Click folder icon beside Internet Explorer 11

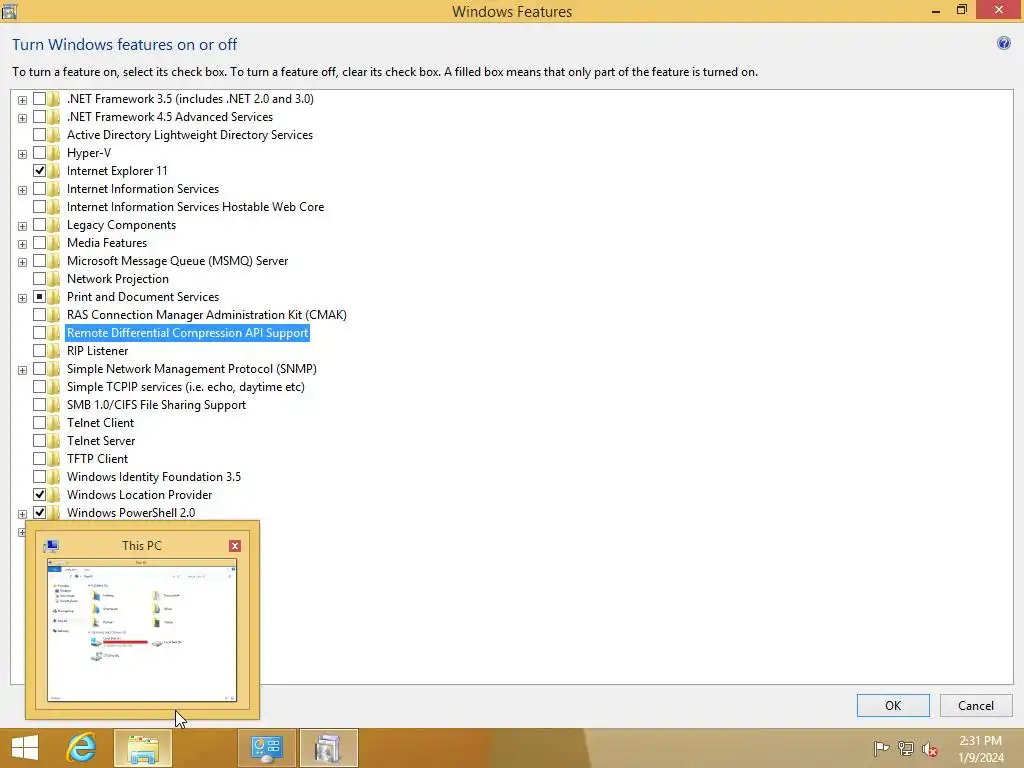54,170
